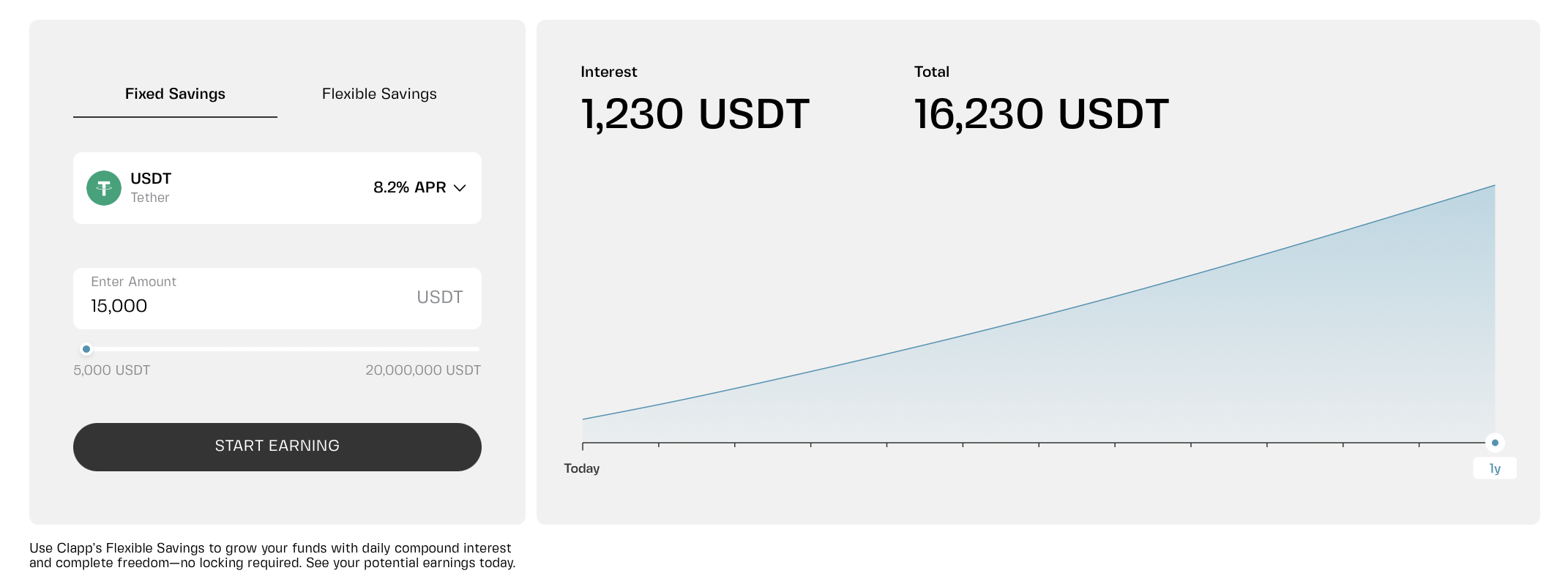Click the amount slider handle

(86, 349)
